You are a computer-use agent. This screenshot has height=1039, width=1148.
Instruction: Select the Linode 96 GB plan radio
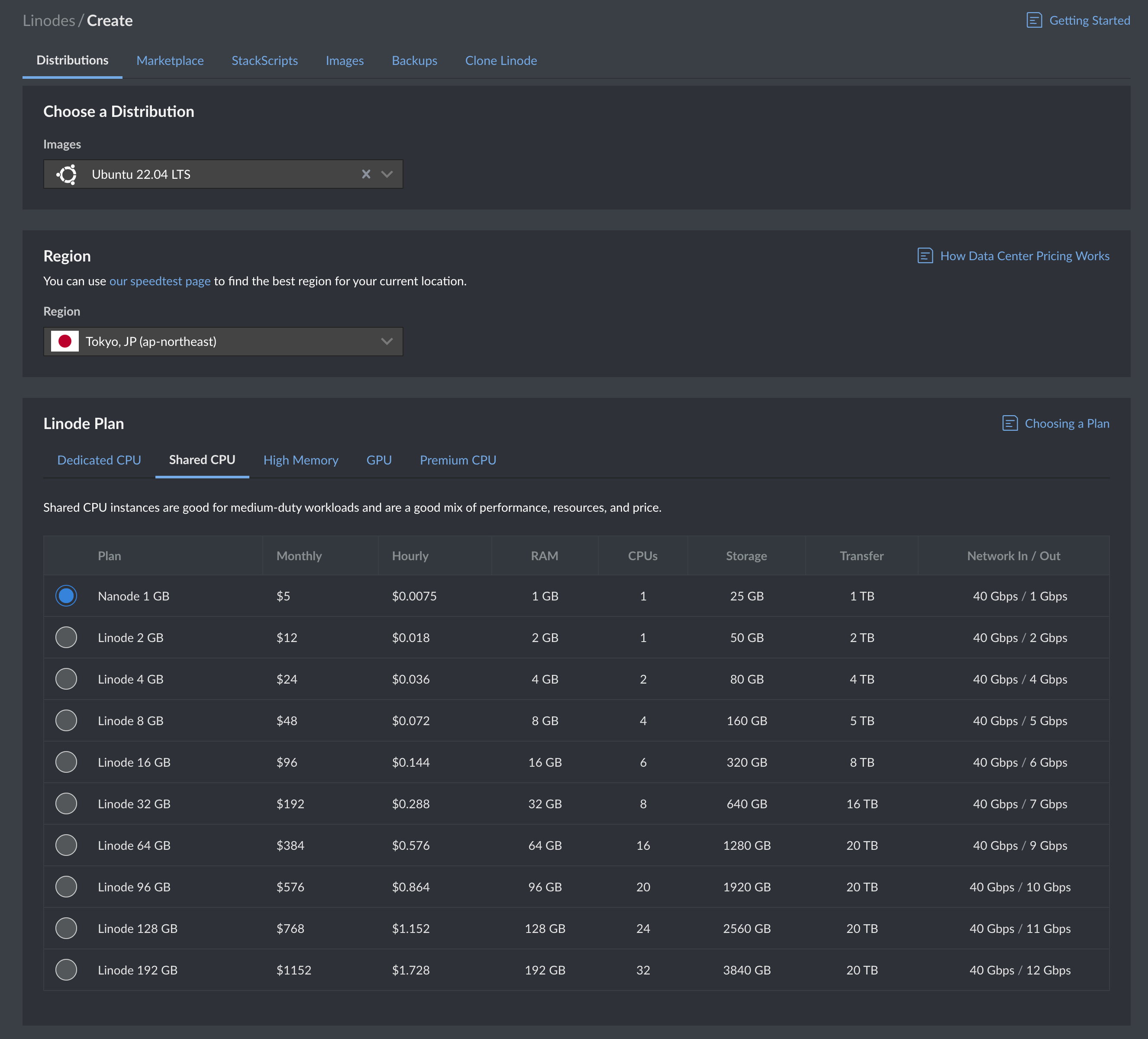tap(66, 887)
